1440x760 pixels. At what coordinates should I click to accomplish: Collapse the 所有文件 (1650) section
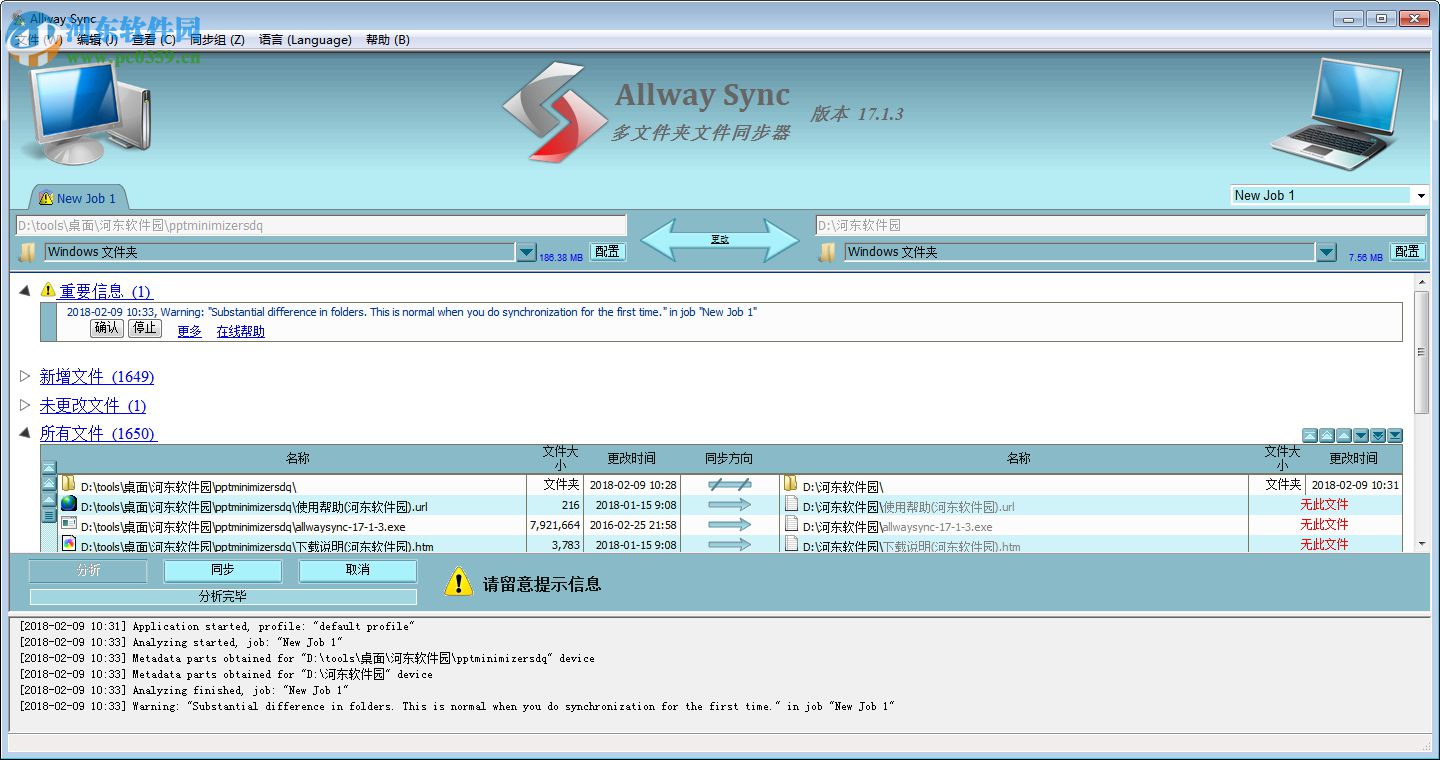coord(24,433)
